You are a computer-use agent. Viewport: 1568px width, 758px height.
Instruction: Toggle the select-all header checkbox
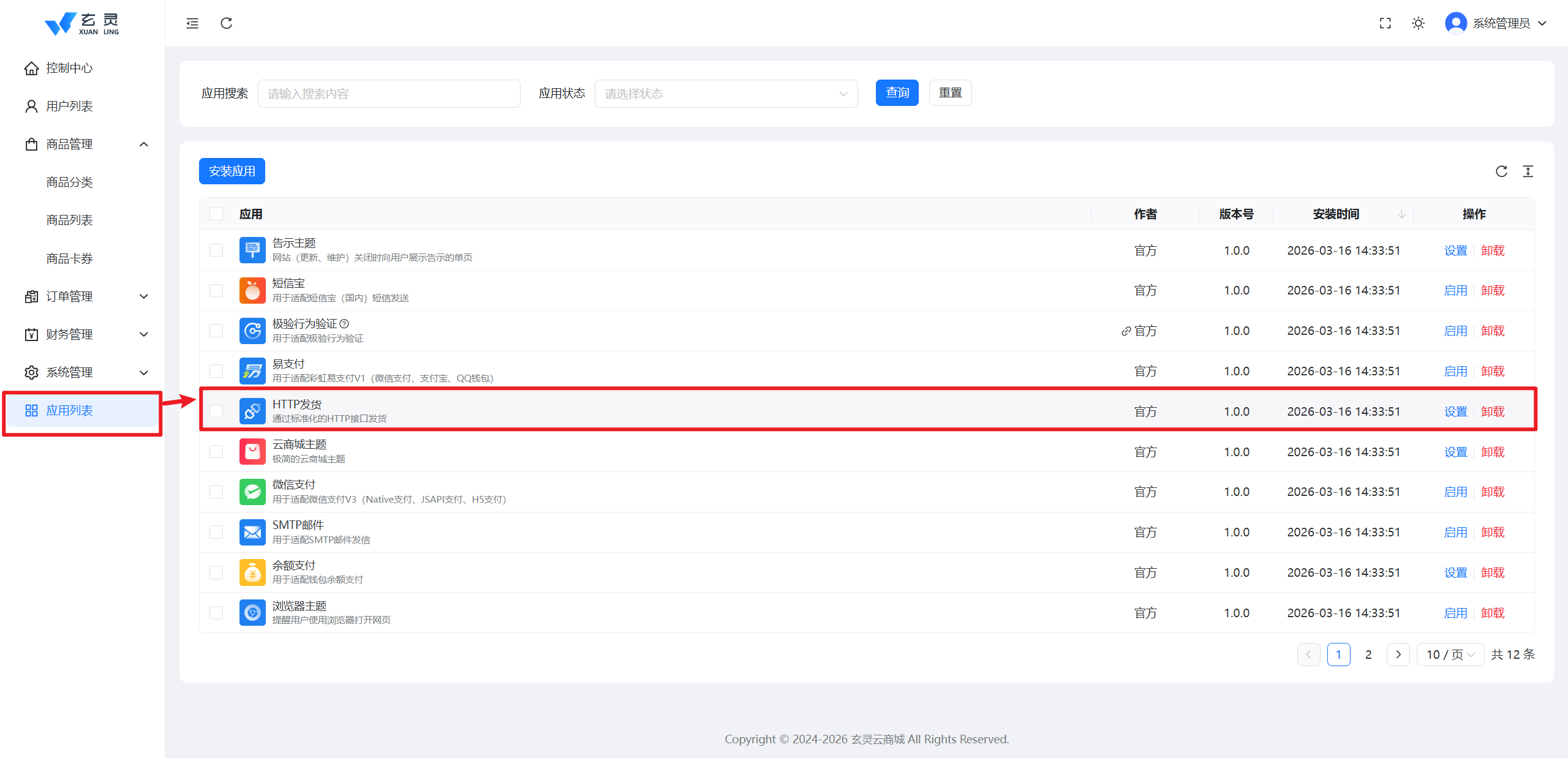click(216, 214)
